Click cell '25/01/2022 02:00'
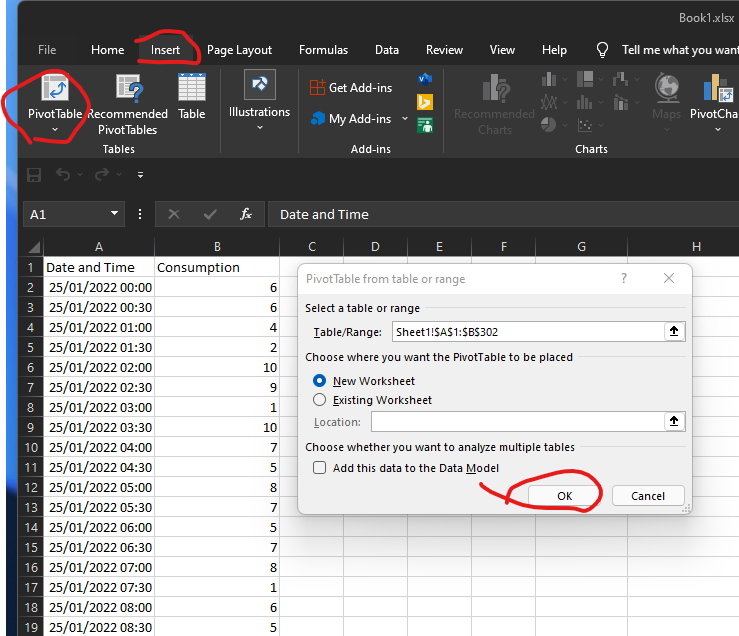 tap(99, 367)
